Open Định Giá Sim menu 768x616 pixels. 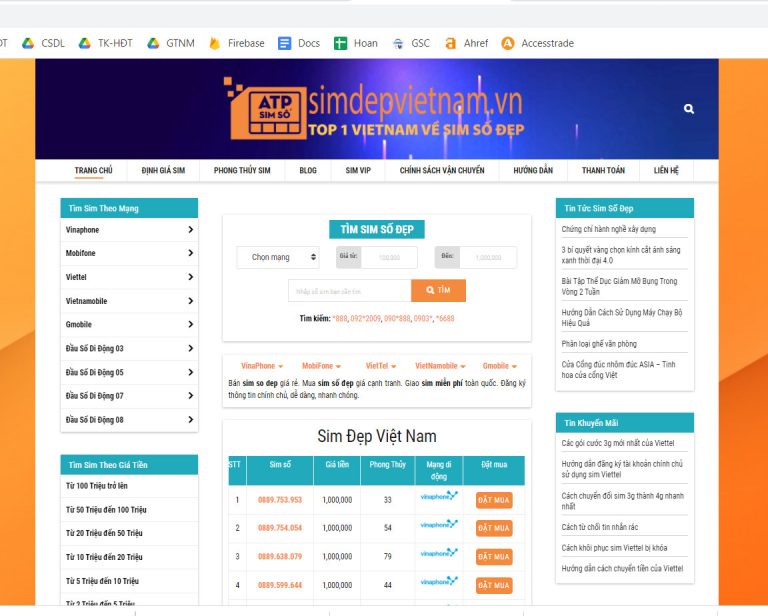click(x=163, y=170)
